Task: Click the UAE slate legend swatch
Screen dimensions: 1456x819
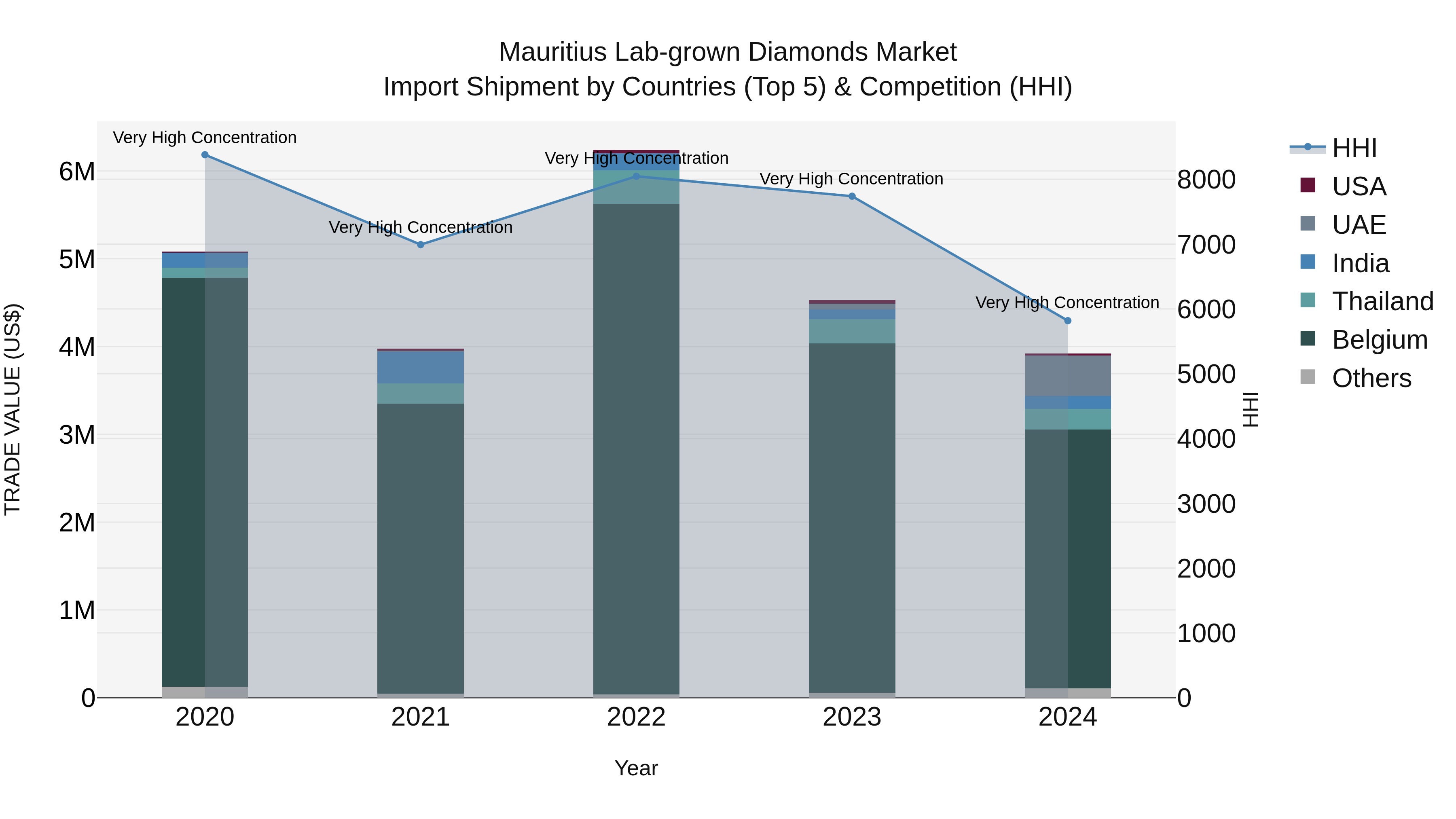Action: (1308, 223)
